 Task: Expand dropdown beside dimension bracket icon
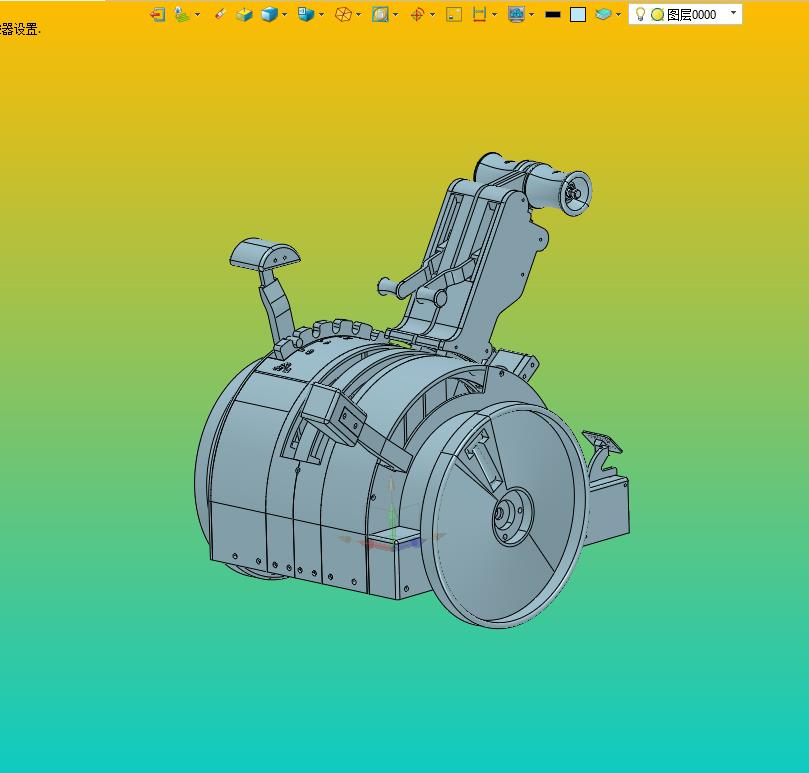(x=494, y=14)
